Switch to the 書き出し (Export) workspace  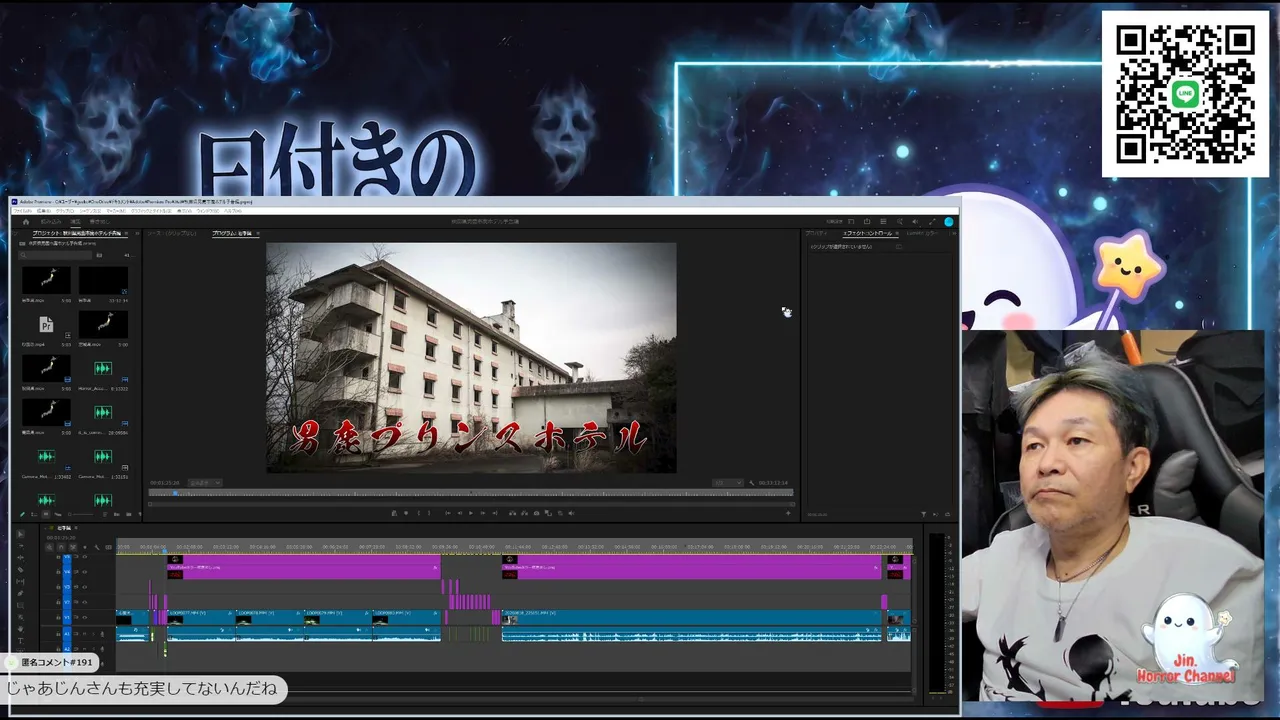click(98, 221)
